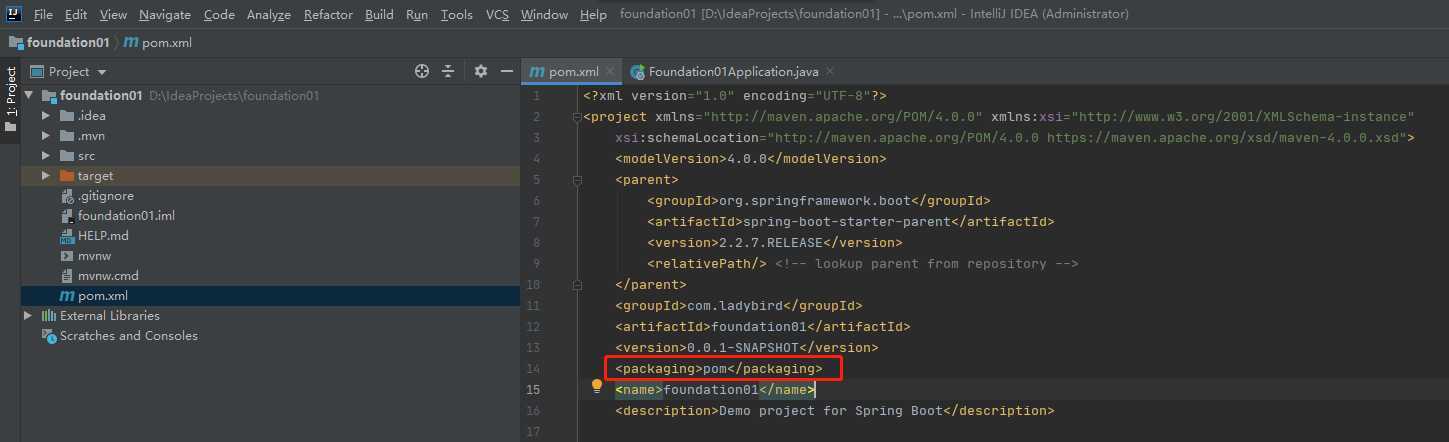Click the HELP.md markdown file icon
The image size is (1449, 442).
coord(67,236)
